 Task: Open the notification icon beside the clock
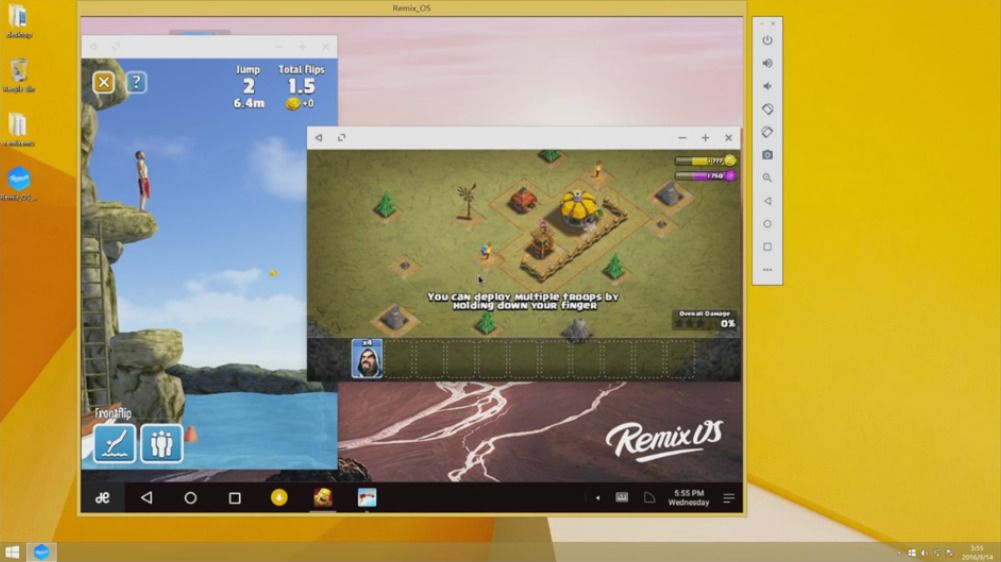tap(649, 497)
